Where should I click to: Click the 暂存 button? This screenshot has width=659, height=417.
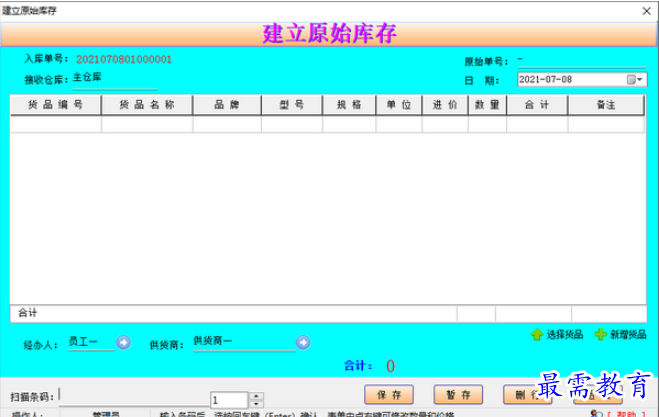458,395
